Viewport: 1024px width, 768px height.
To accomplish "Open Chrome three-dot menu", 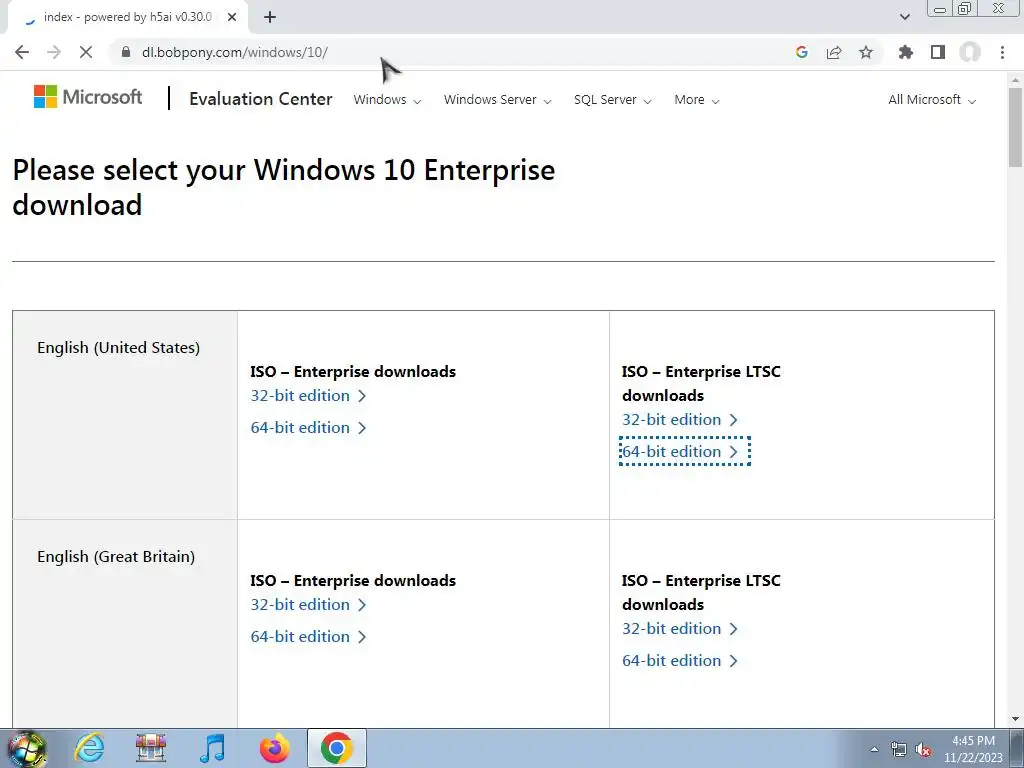I will (x=1002, y=52).
